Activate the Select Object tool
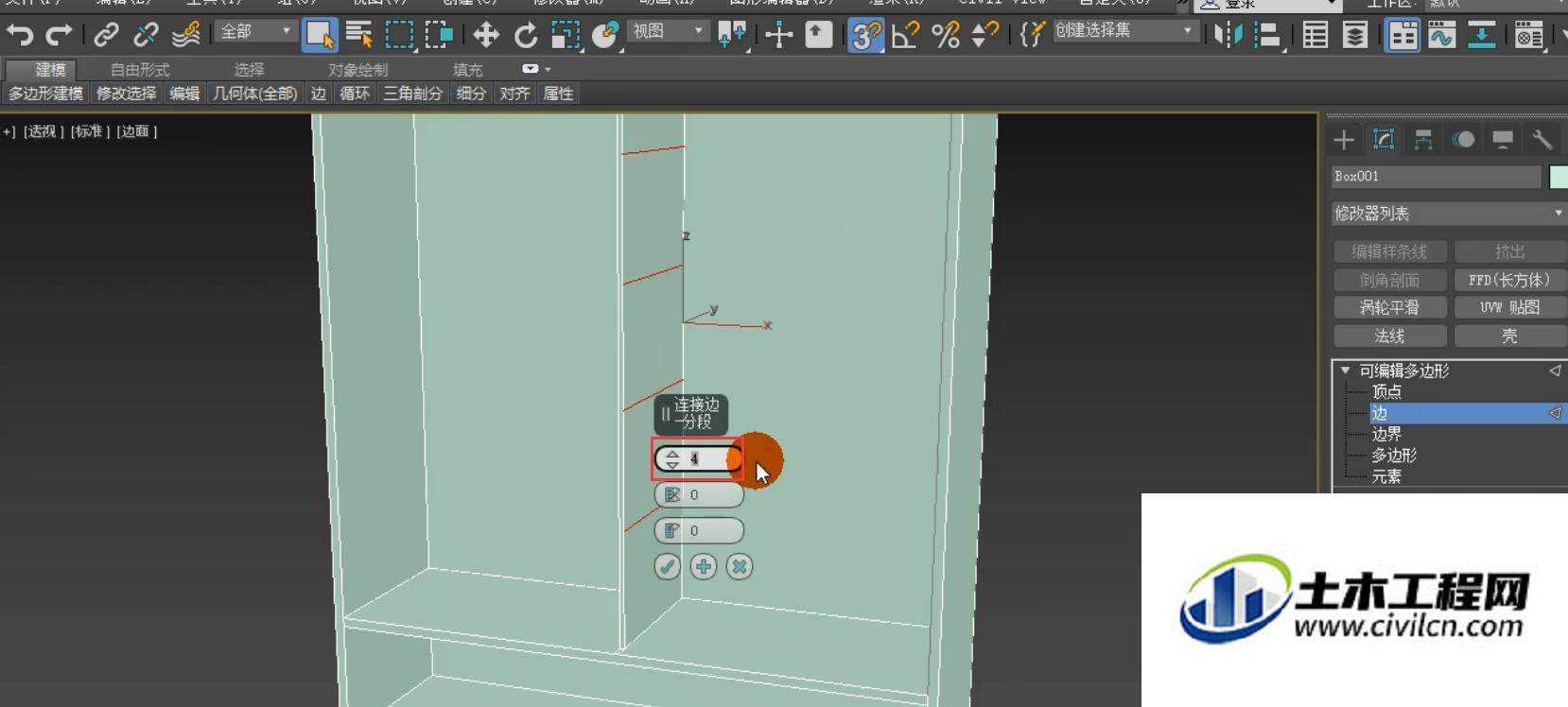The image size is (1568, 707). coord(320,36)
